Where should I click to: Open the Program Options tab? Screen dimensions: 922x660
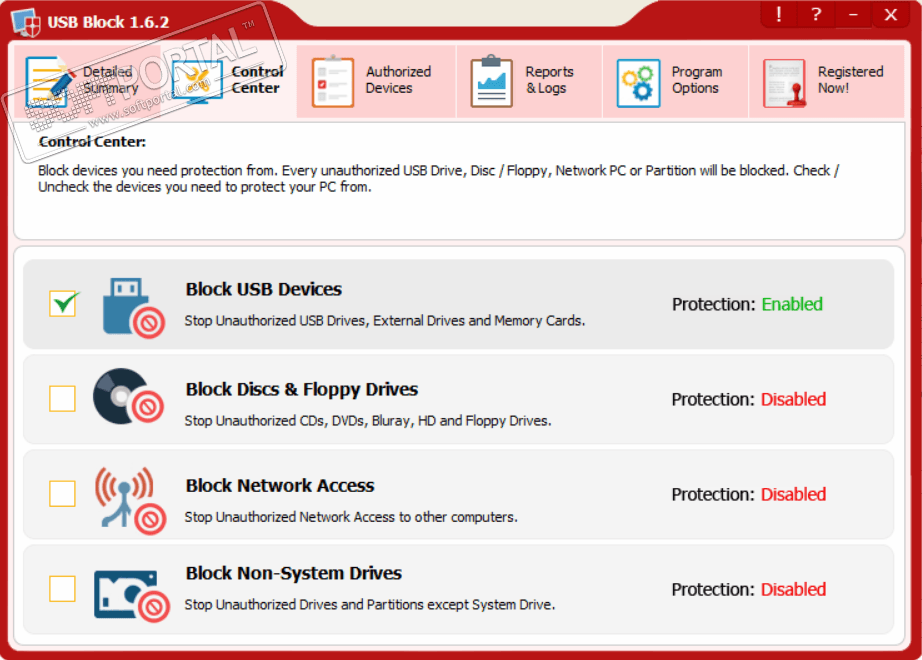pyautogui.click(x=675, y=81)
